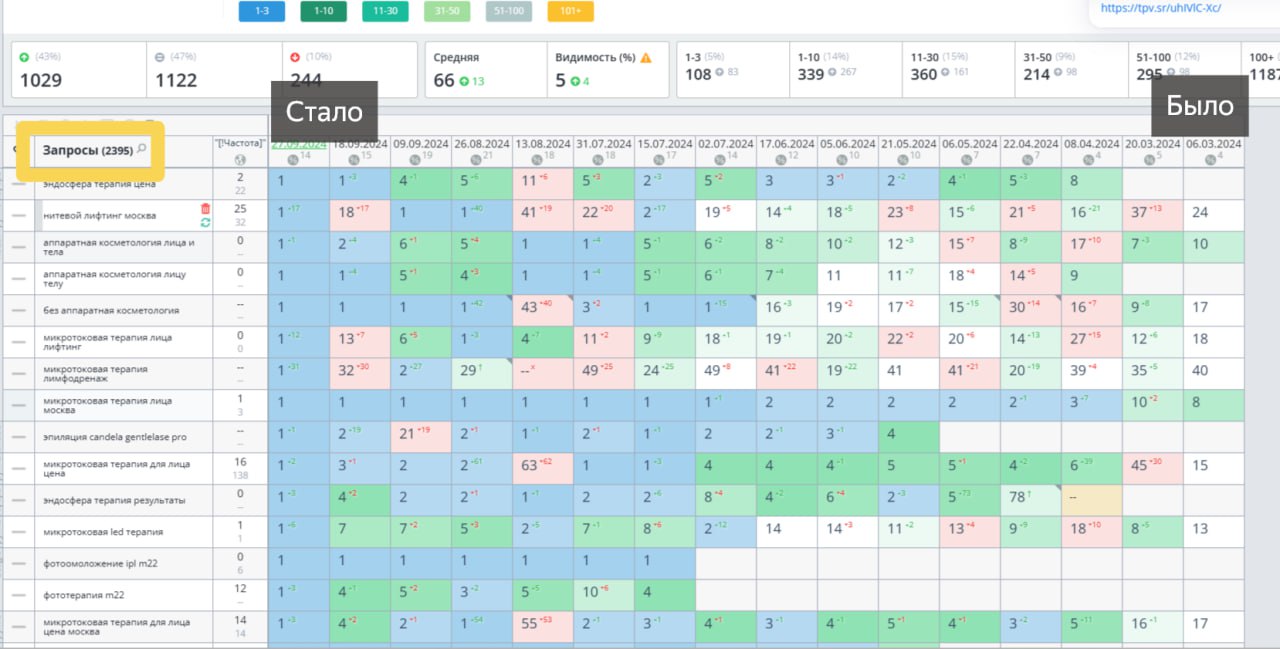Screen dimensions: 1280x649
Task: Click the Средняя 66 statistic block
Action: coord(486,69)
